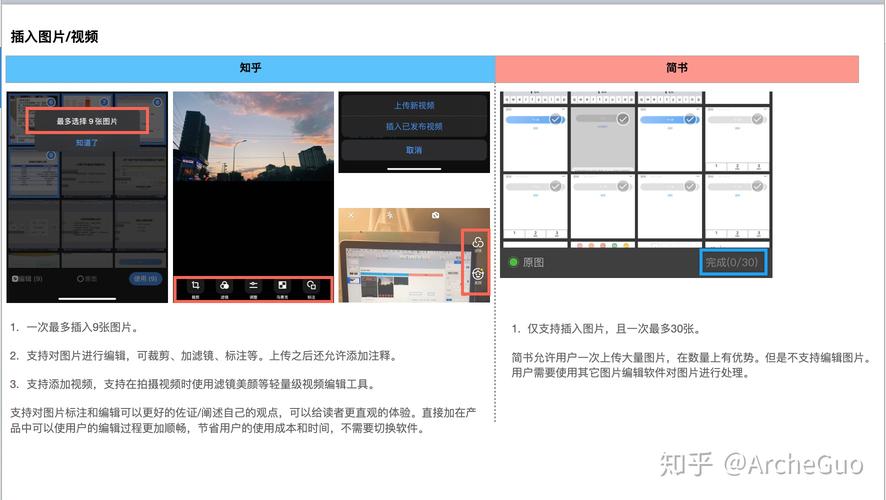This screenshot has width=886, height=500.
Task: Close the video camera with the X icon
Action: pos(351,215)
